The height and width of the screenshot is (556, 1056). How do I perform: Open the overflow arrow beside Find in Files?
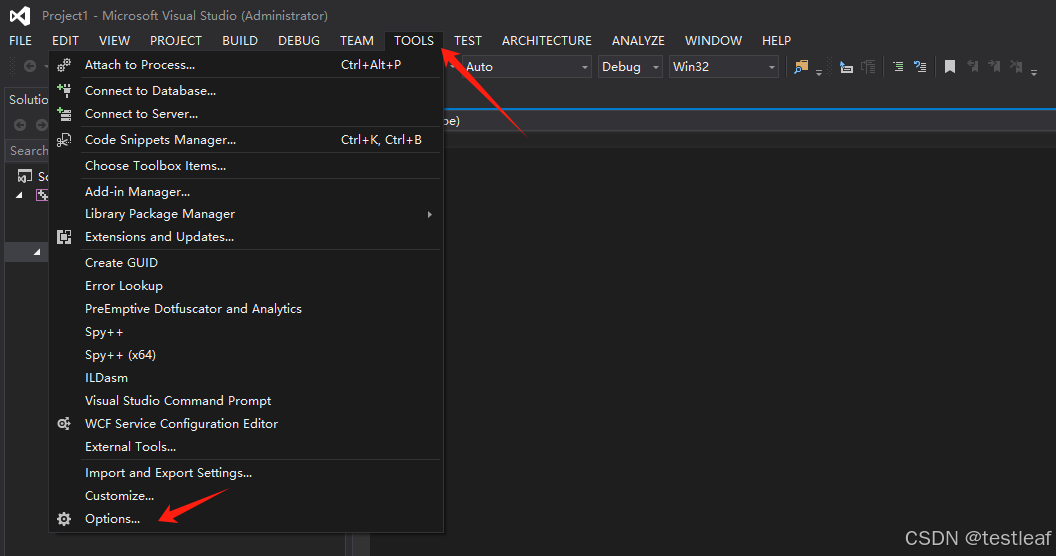coord(819,72)
